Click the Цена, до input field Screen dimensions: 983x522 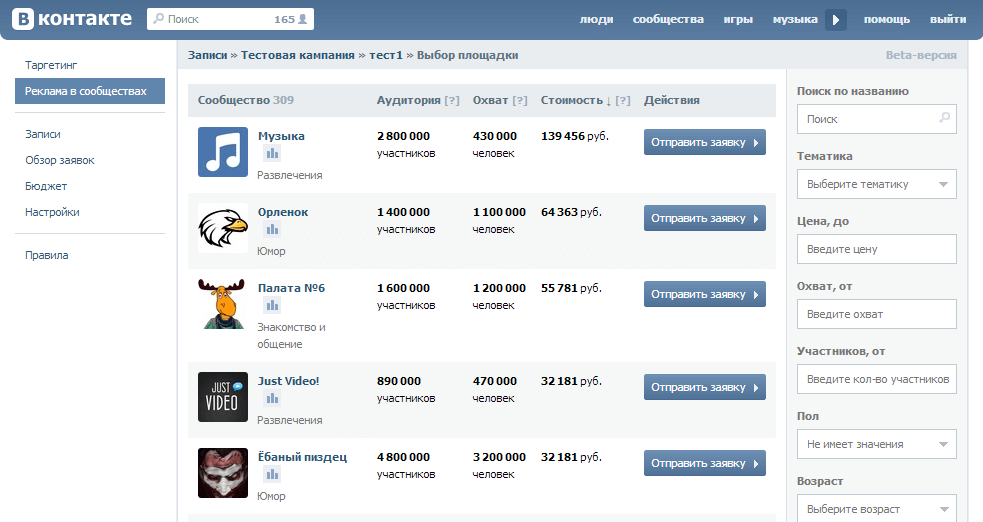click(876, 249)
